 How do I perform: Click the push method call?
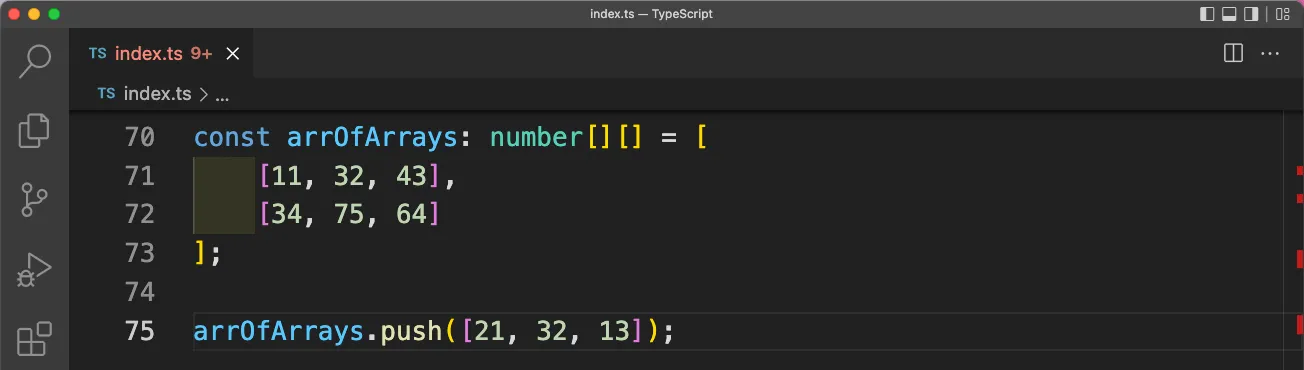tap(411, 331)
